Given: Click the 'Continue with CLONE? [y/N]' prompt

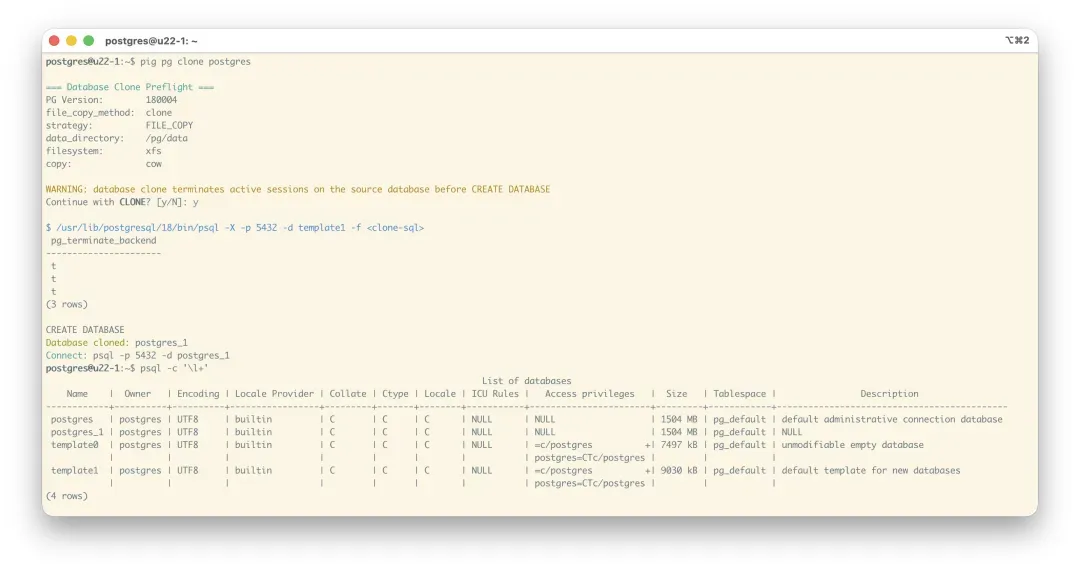Looking at the screenshot, I should (x=116, y=203).
